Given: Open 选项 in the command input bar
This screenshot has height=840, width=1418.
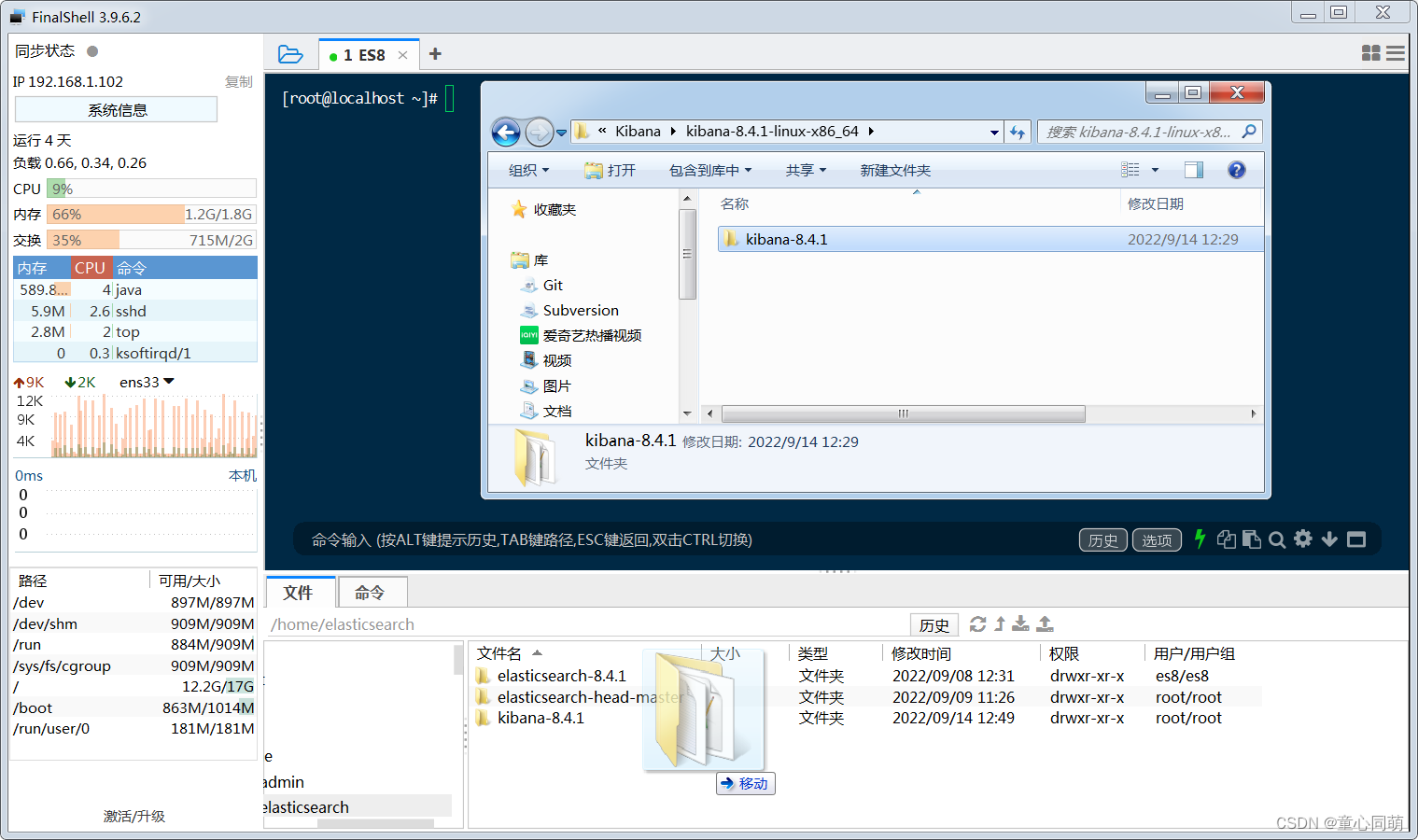Looking at the screenshot, I should pyautogui.click(x=1157, y=539).
